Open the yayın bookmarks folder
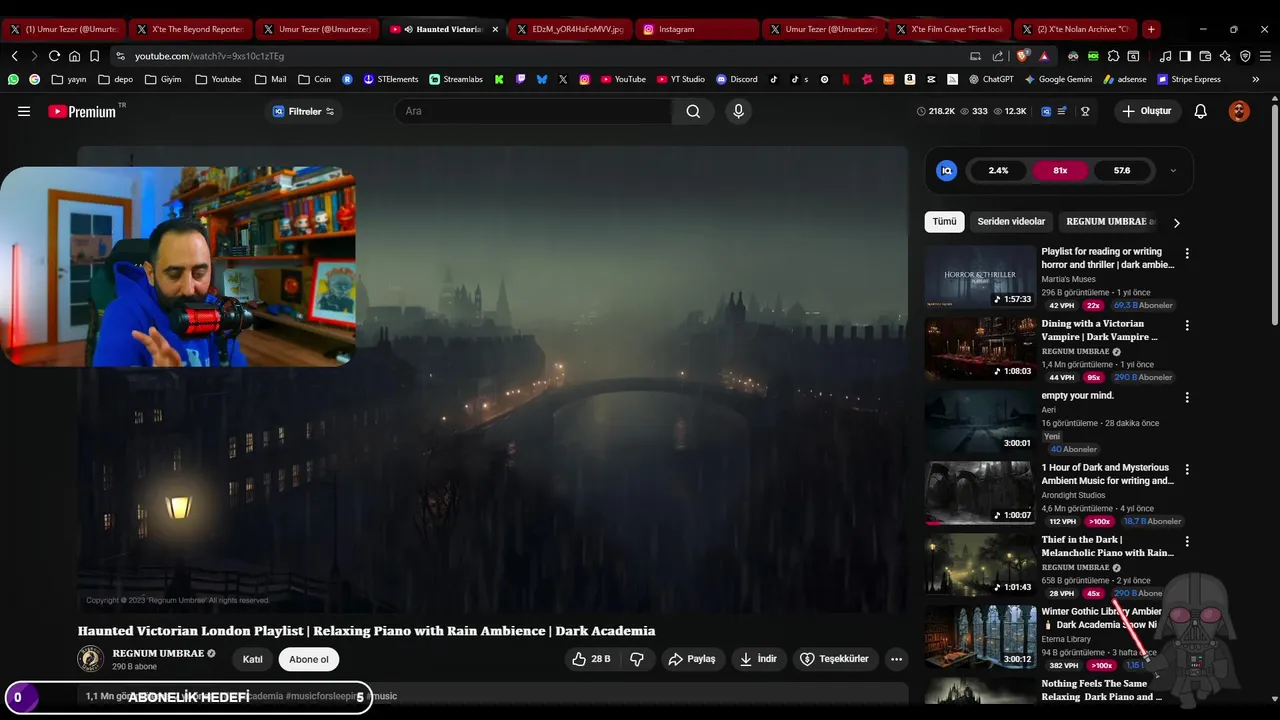Viewport: 1280px width, 720px height. pos(69,79)
